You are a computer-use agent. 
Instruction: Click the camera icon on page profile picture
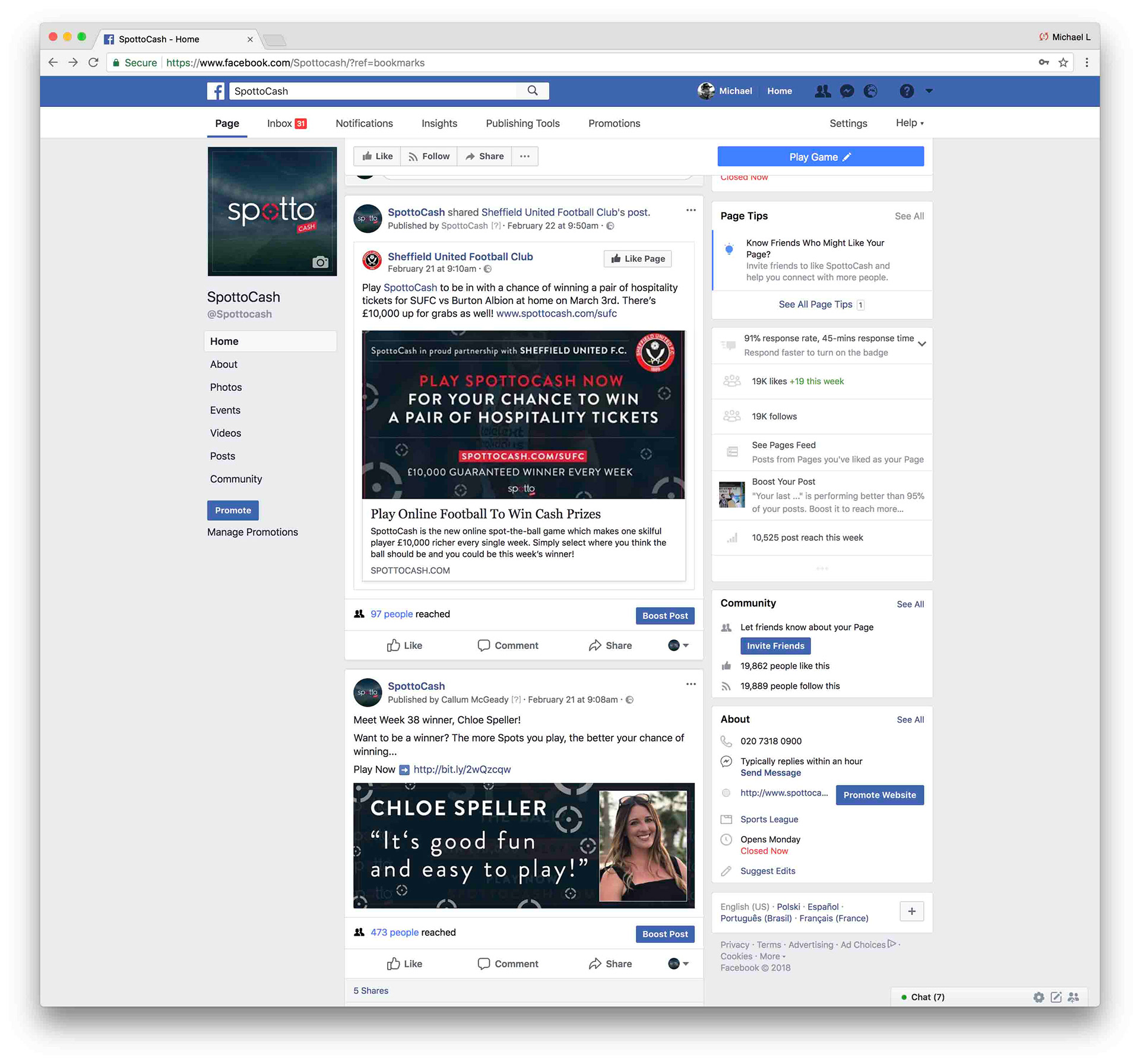click(x=320, y=262)
